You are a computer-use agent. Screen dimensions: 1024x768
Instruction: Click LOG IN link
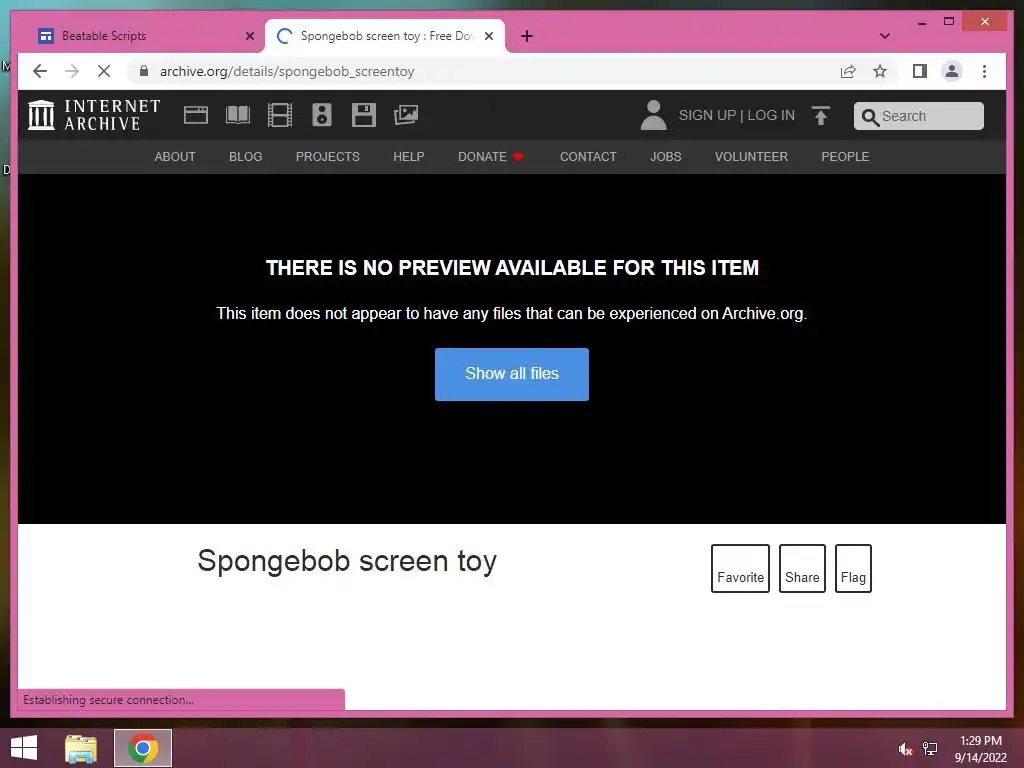point(771,116)
